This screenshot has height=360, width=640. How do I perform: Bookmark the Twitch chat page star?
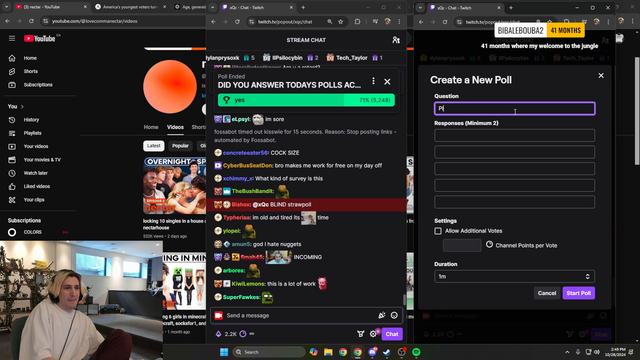(x=340, y=22)
